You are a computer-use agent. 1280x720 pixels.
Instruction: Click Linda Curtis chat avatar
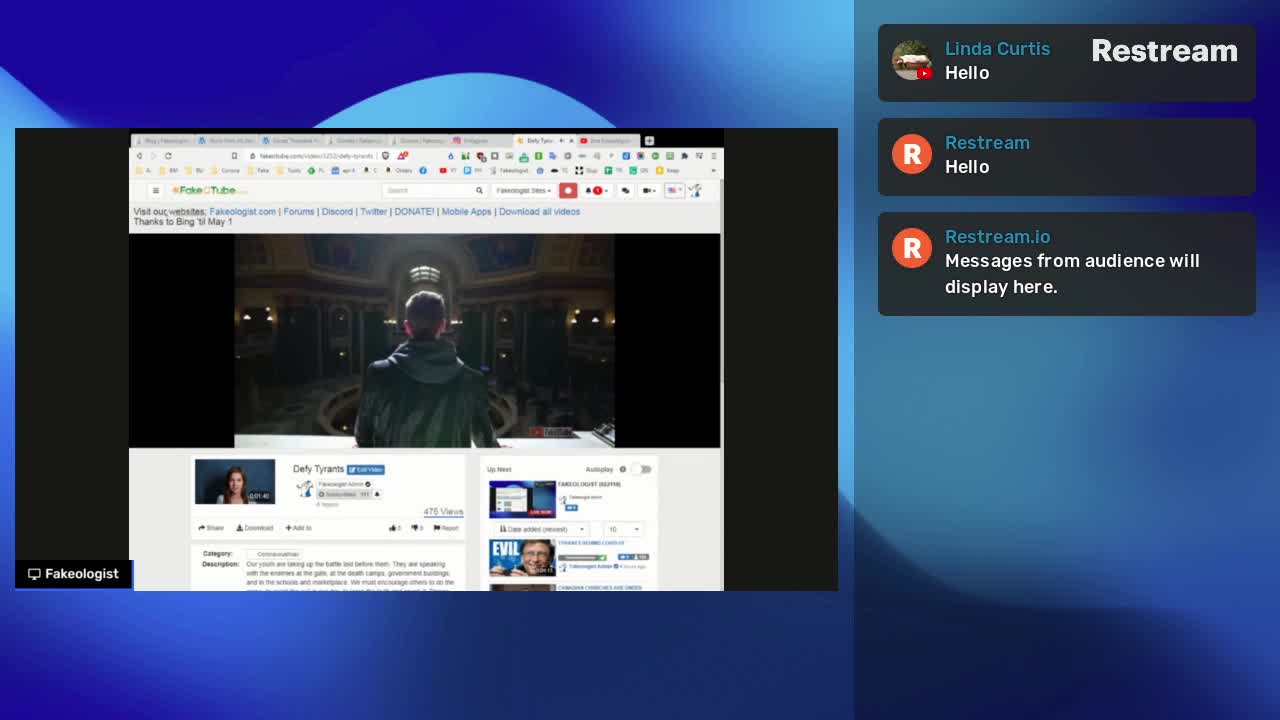click(x=912, y=60)
